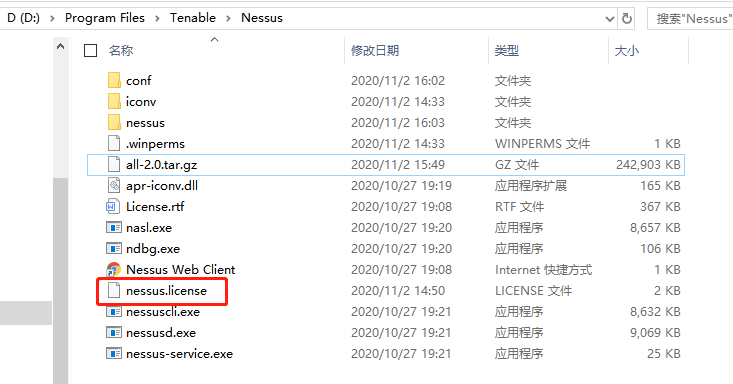Click the .winperms file icon
Image resolution: width=733 pixels, height=384 pixels.
(x=114, y=144)
